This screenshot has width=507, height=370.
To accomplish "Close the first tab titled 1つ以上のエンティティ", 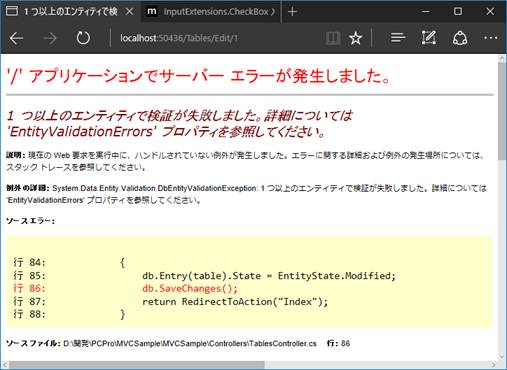I will [x=129, y=12].
